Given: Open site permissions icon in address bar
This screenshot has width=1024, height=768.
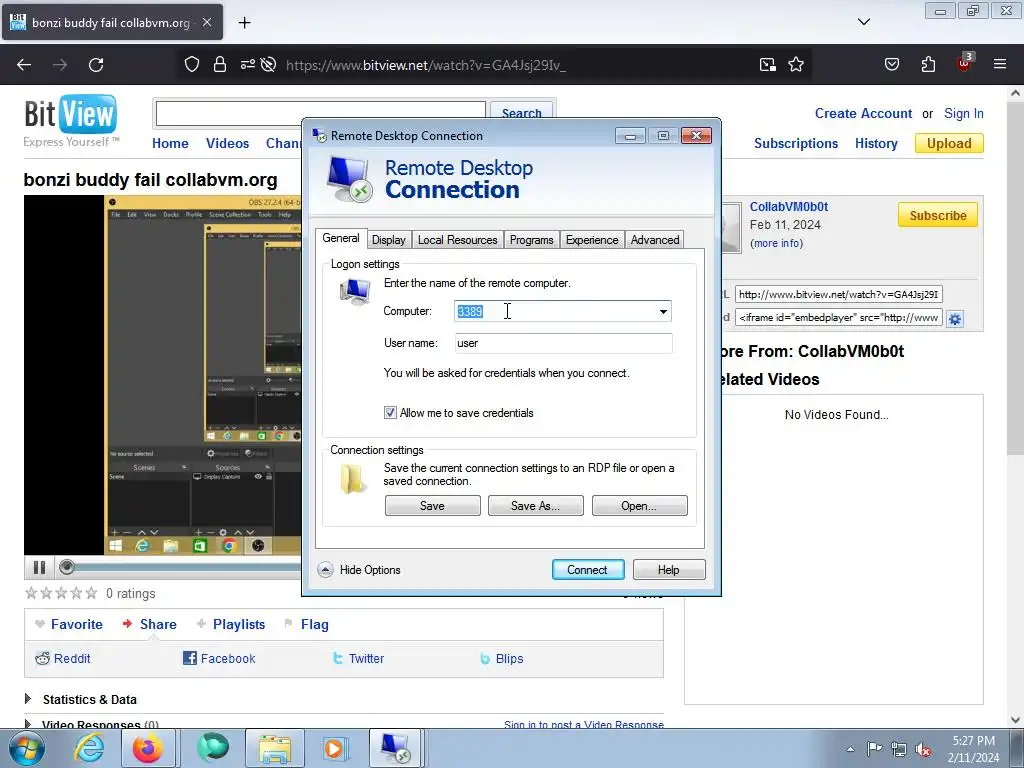Looking at the screenshot, I should [248, 64].
